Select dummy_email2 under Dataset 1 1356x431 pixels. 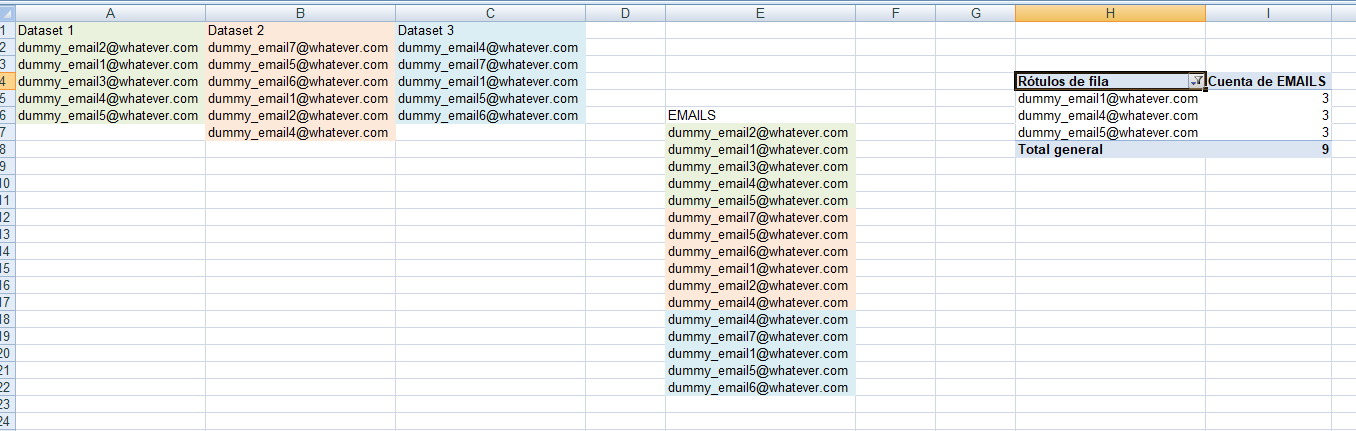click(110, 47)
